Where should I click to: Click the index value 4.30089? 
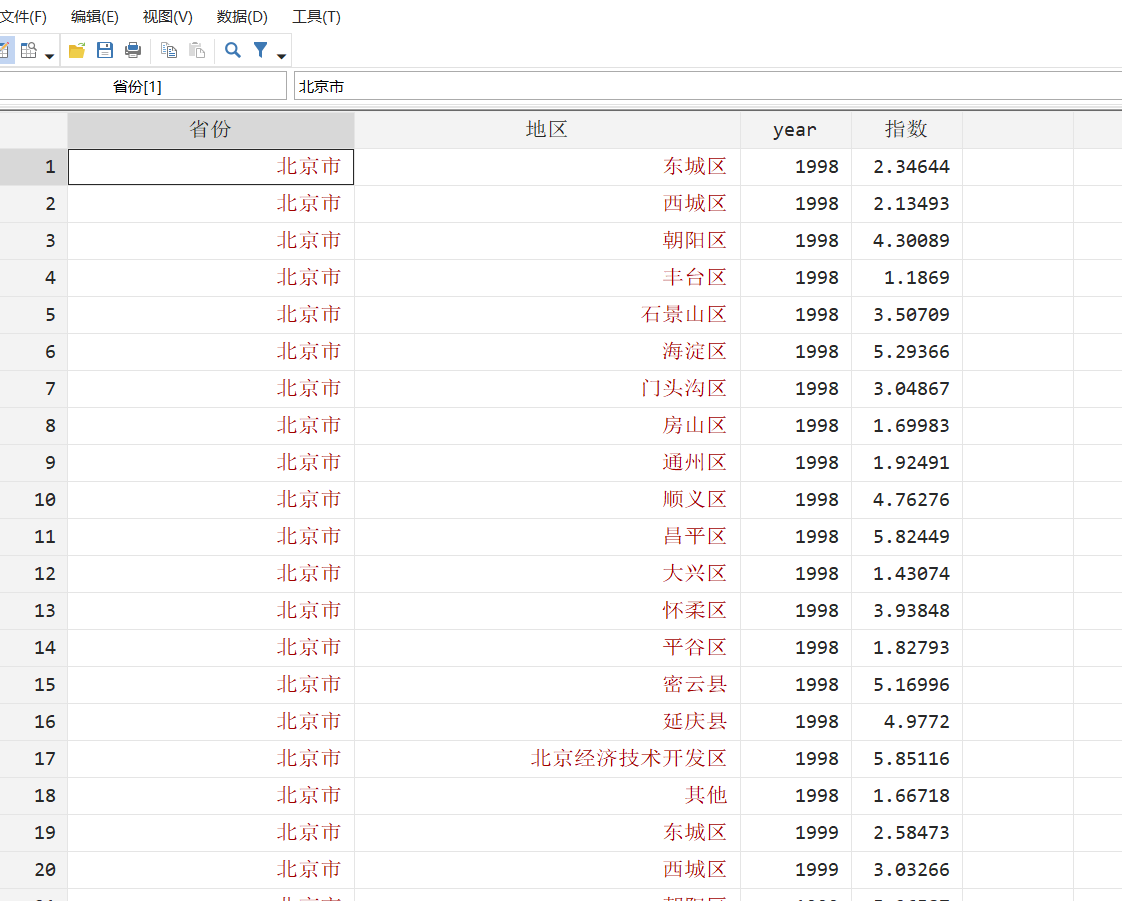click(907, 240)
